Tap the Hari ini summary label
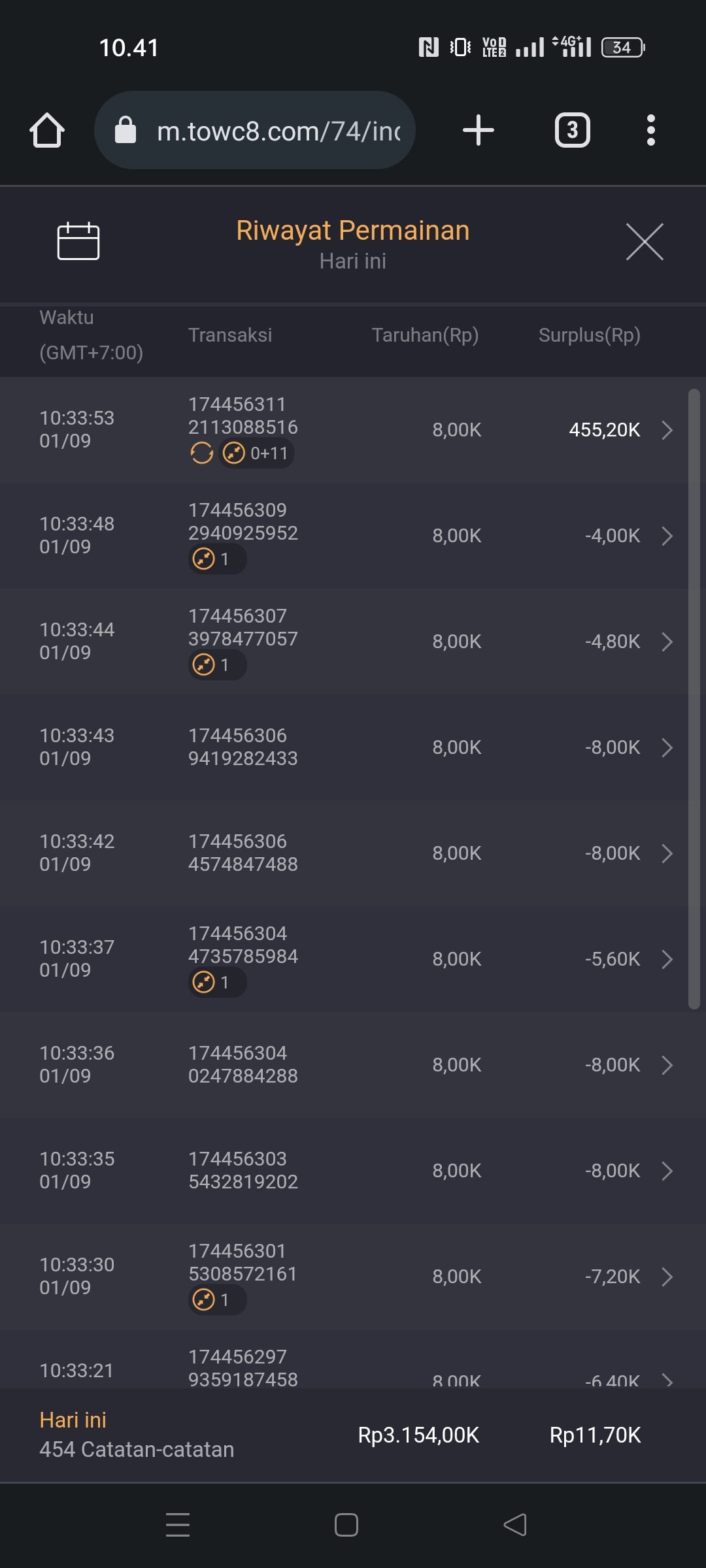The image size is (706, 1568). (73, 1420)
